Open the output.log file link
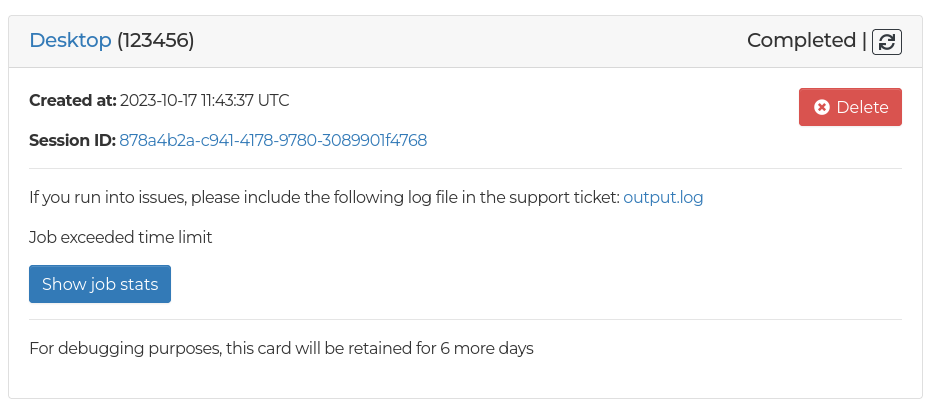The width and height of the screenshot is (938, 413). pos(663,197)
